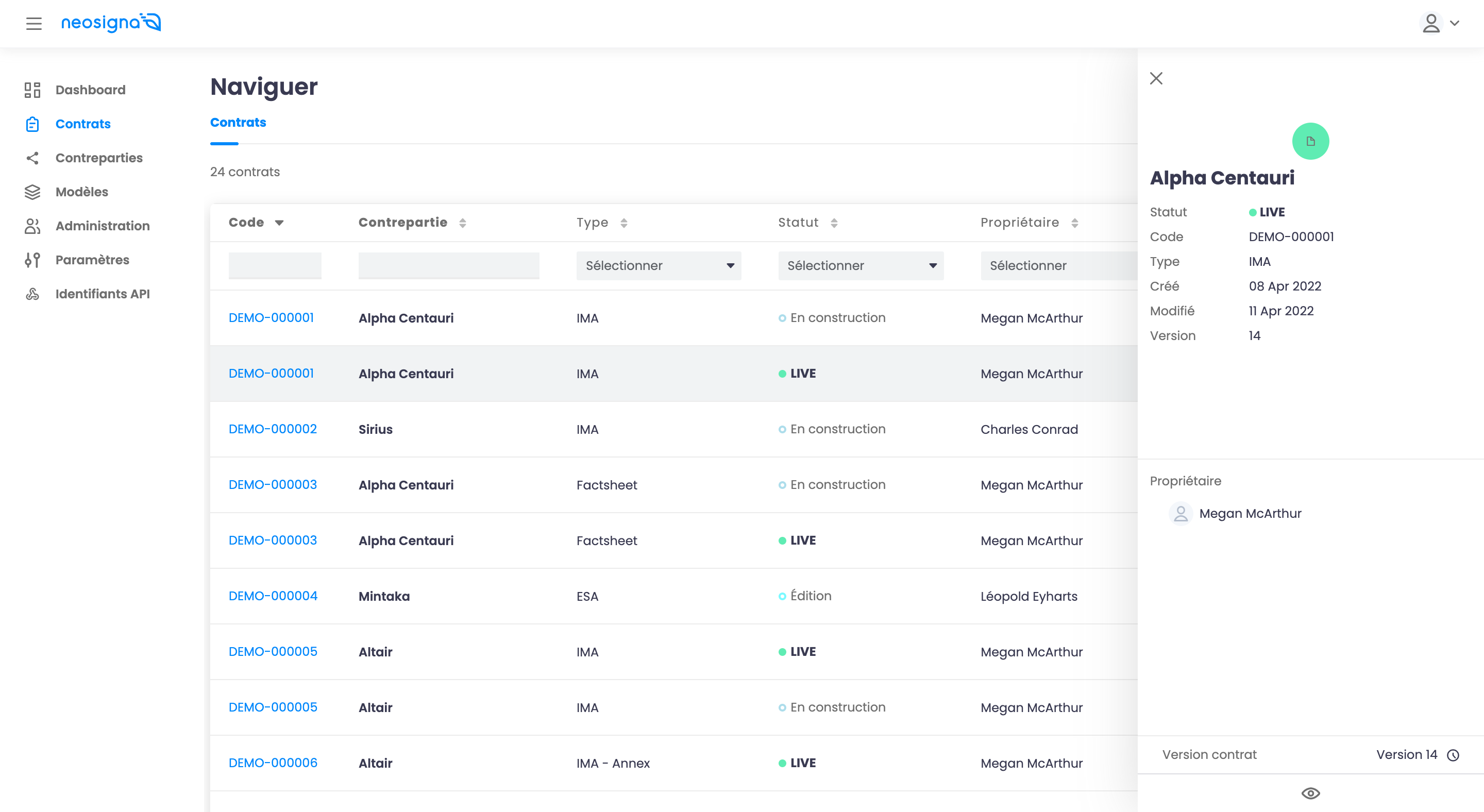This screenshot has height=812, width=1484.
Task: Close the Alpha Centauri details panel
Action: (1156, 78)
